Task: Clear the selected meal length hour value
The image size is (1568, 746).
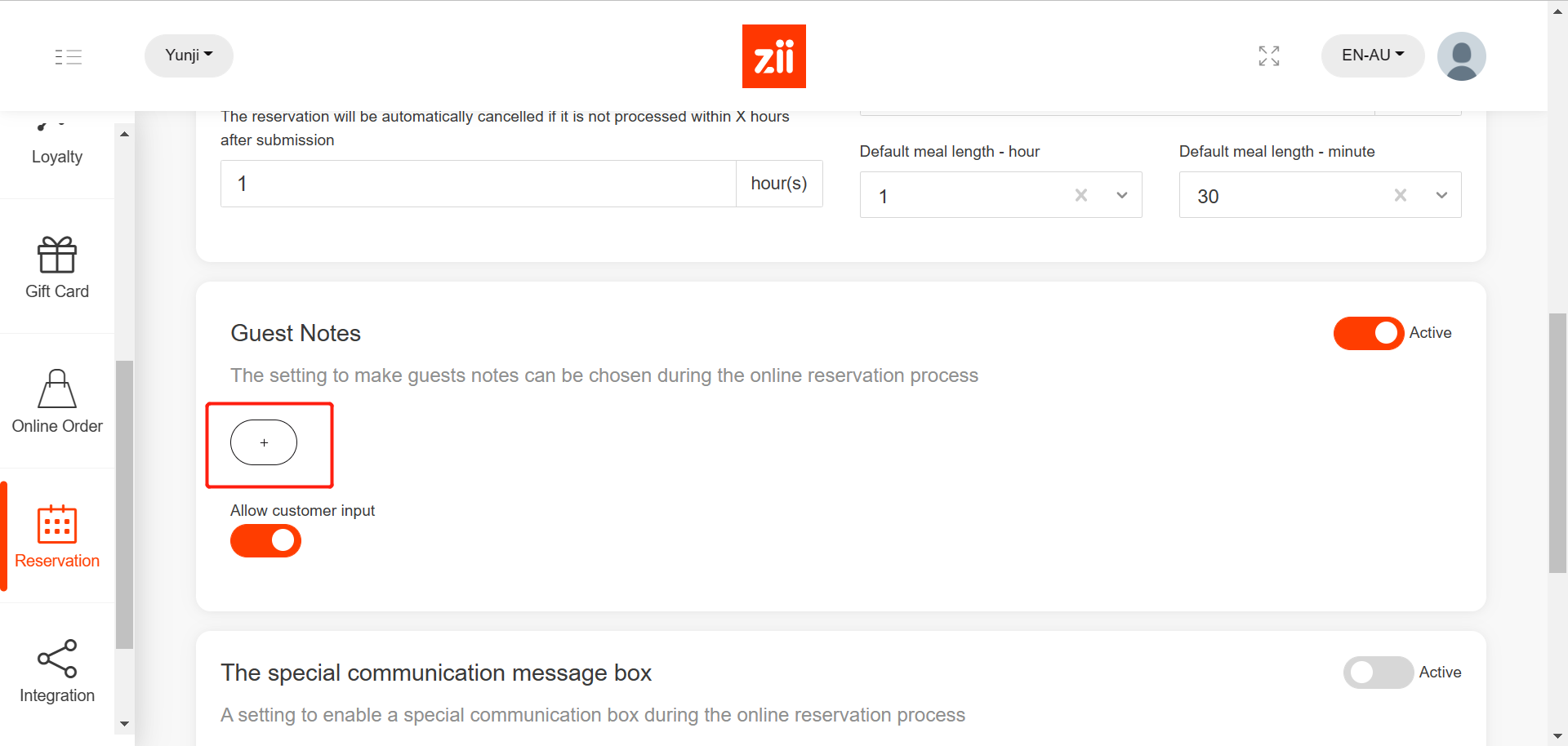Action: coord(1080,195)
